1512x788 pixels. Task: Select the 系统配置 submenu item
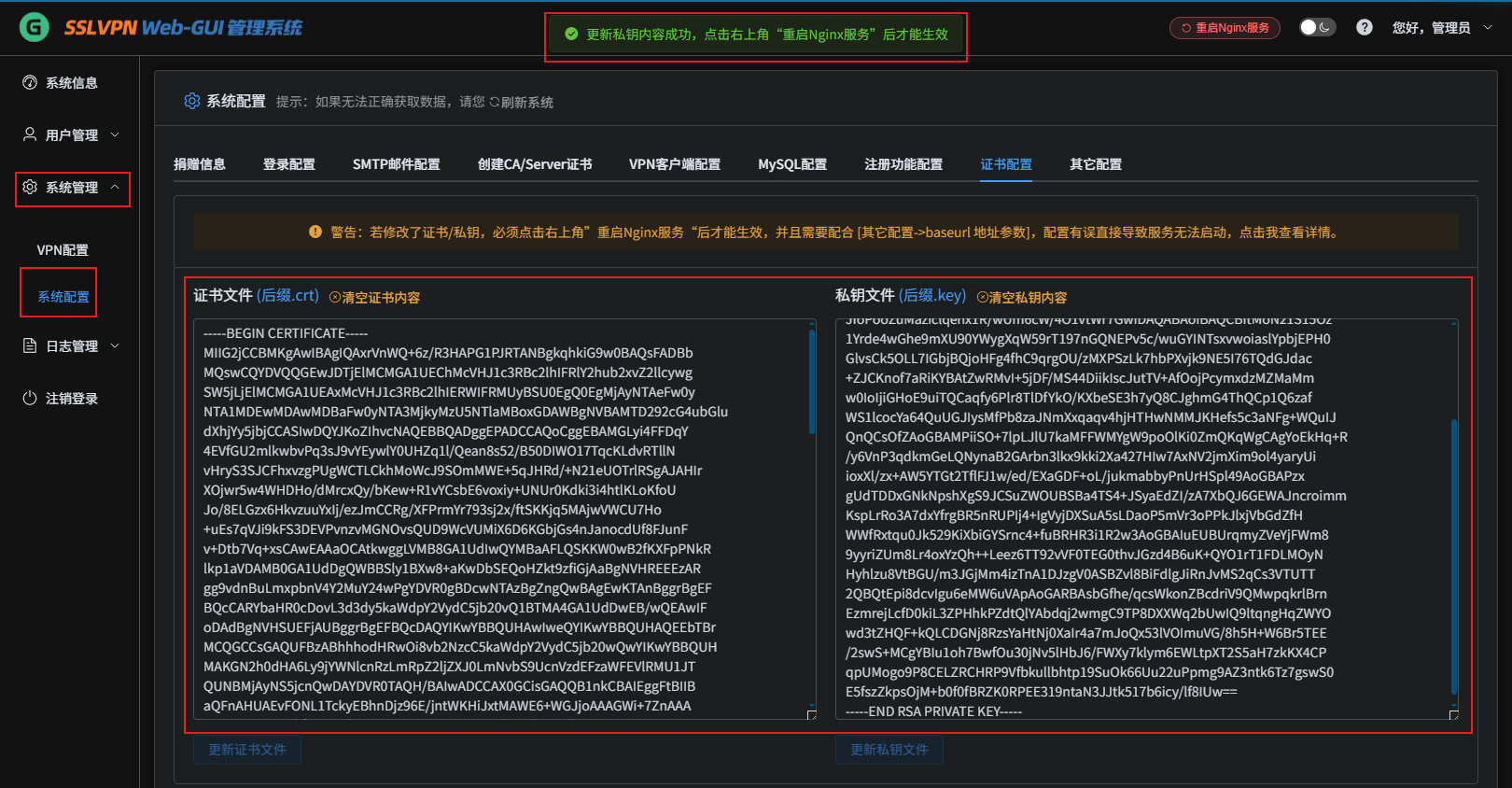[x=63, y=297]
